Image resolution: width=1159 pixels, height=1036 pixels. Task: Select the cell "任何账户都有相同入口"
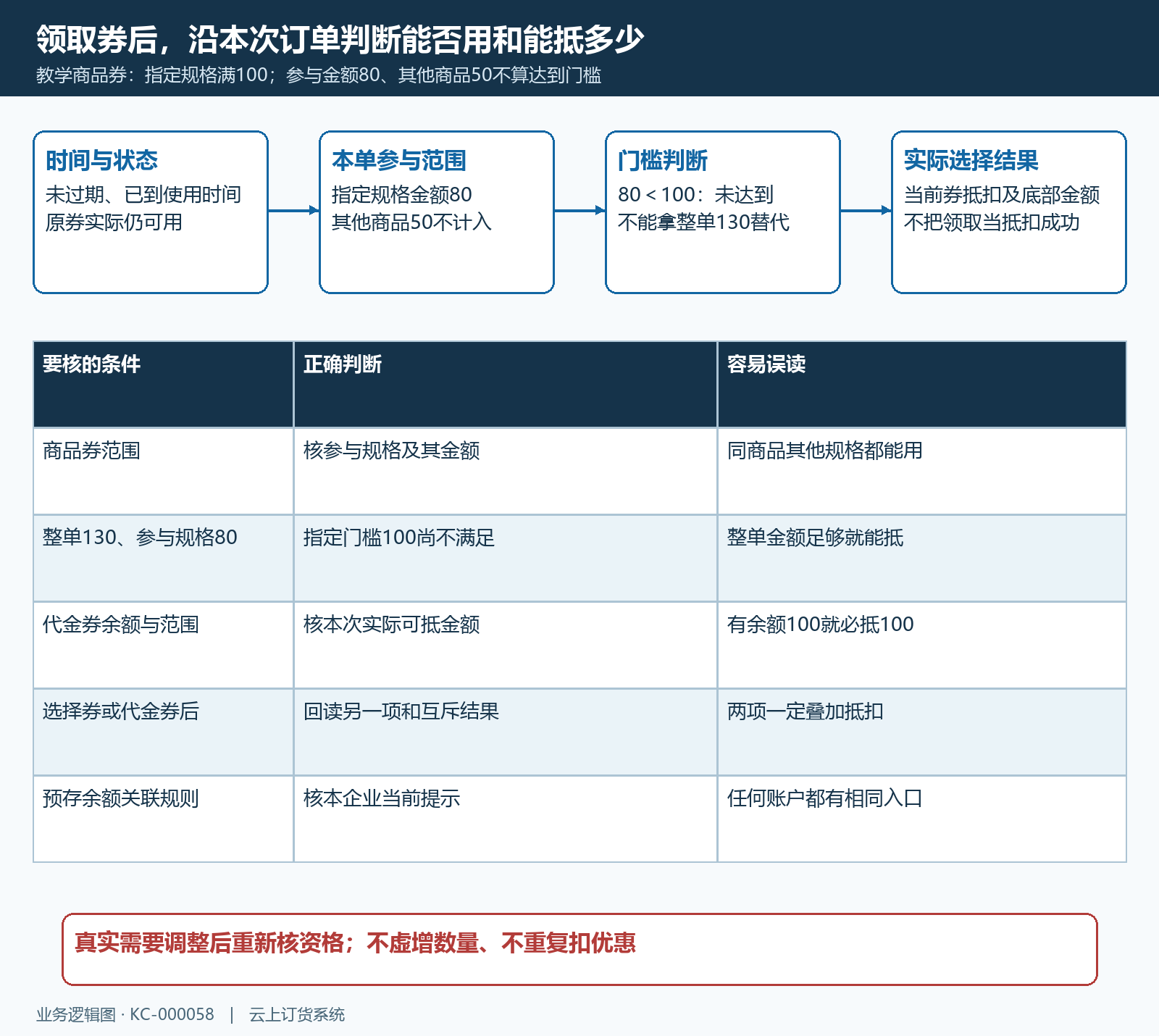921,819
